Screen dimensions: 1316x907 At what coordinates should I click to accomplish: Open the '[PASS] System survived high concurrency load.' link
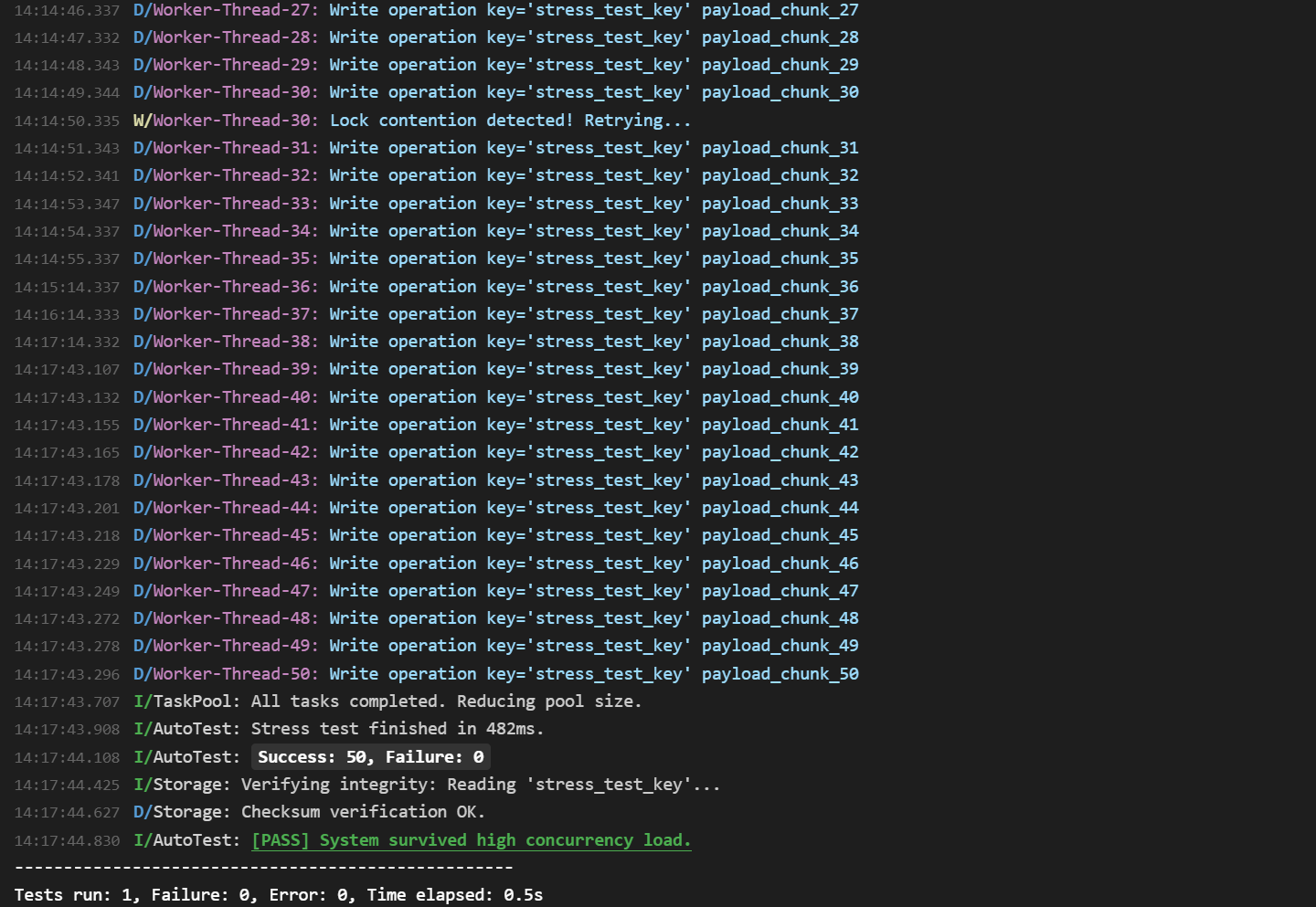pos(472,840)
